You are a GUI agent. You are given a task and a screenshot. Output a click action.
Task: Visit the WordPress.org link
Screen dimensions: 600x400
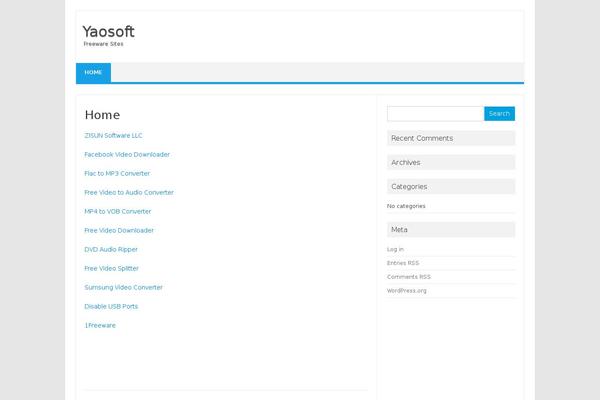(406, 291)
